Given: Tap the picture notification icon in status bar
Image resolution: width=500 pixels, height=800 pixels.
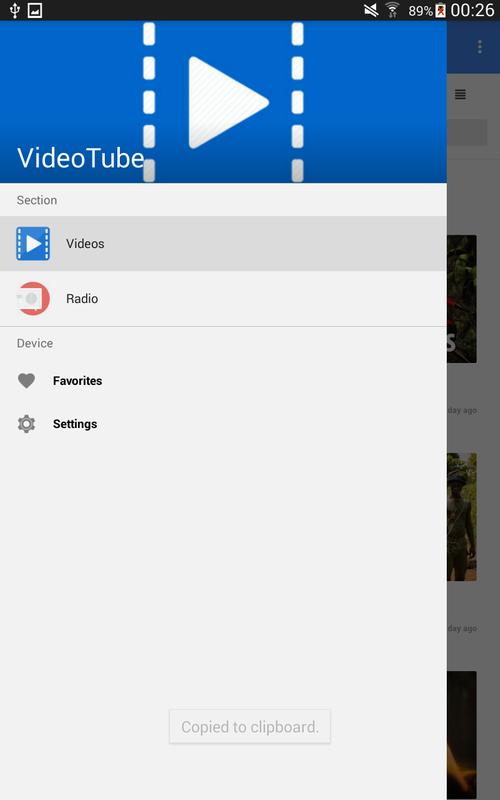Looking at the screenshot, I should coord(35,10).
